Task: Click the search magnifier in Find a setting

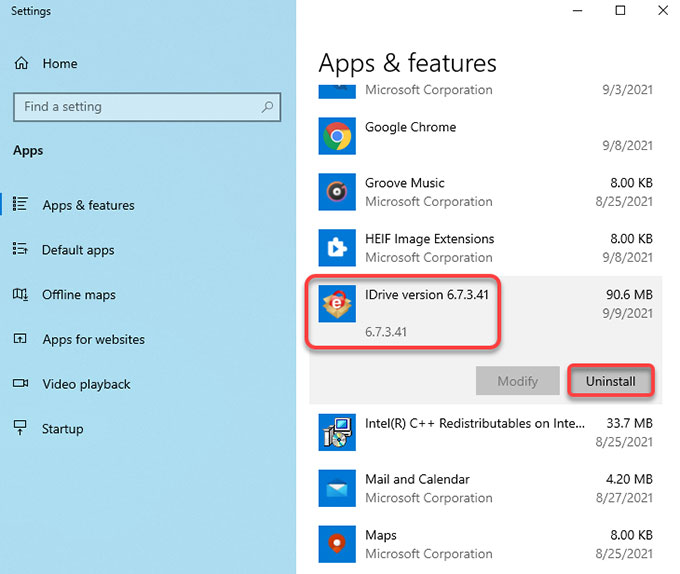Action: 267,106
